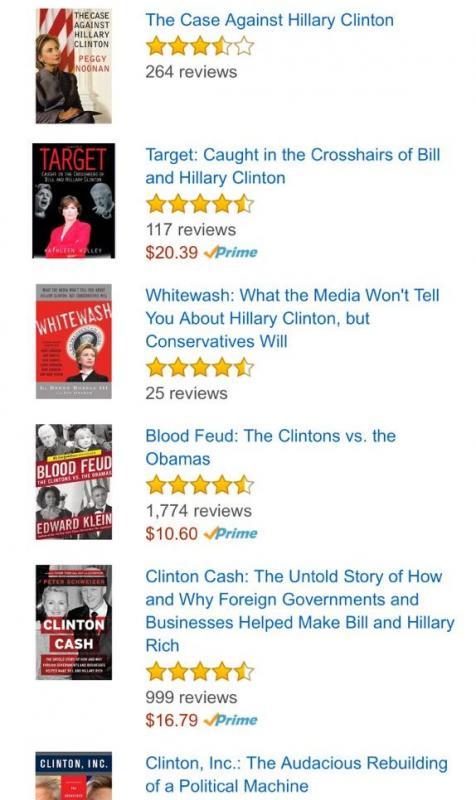Viewport: 476px width, 800px height.
Task: Click the $20.39 price
Action: coord(171,252)
